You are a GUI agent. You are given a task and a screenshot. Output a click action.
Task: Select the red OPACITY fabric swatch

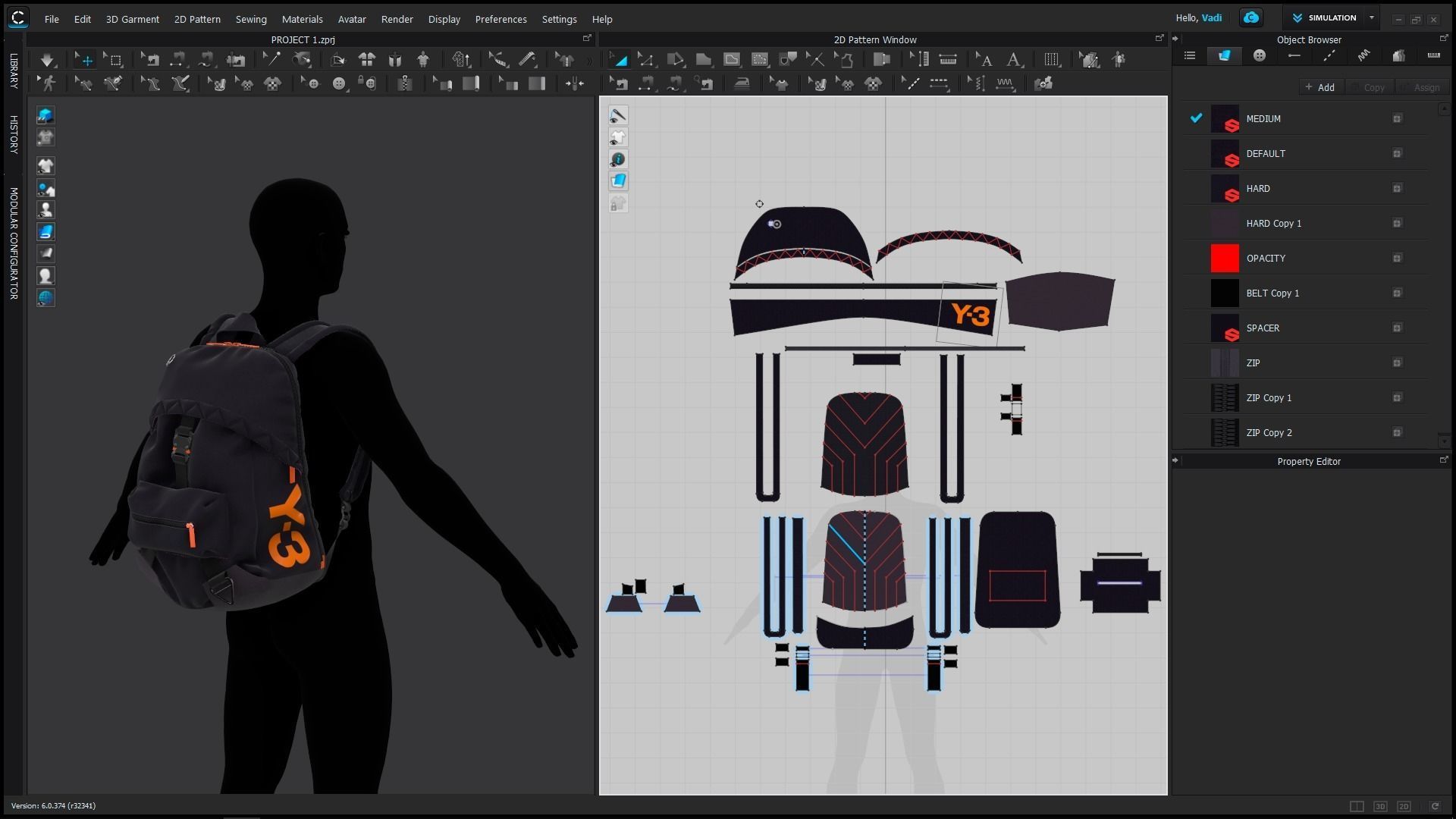[x=1225, y=258]
